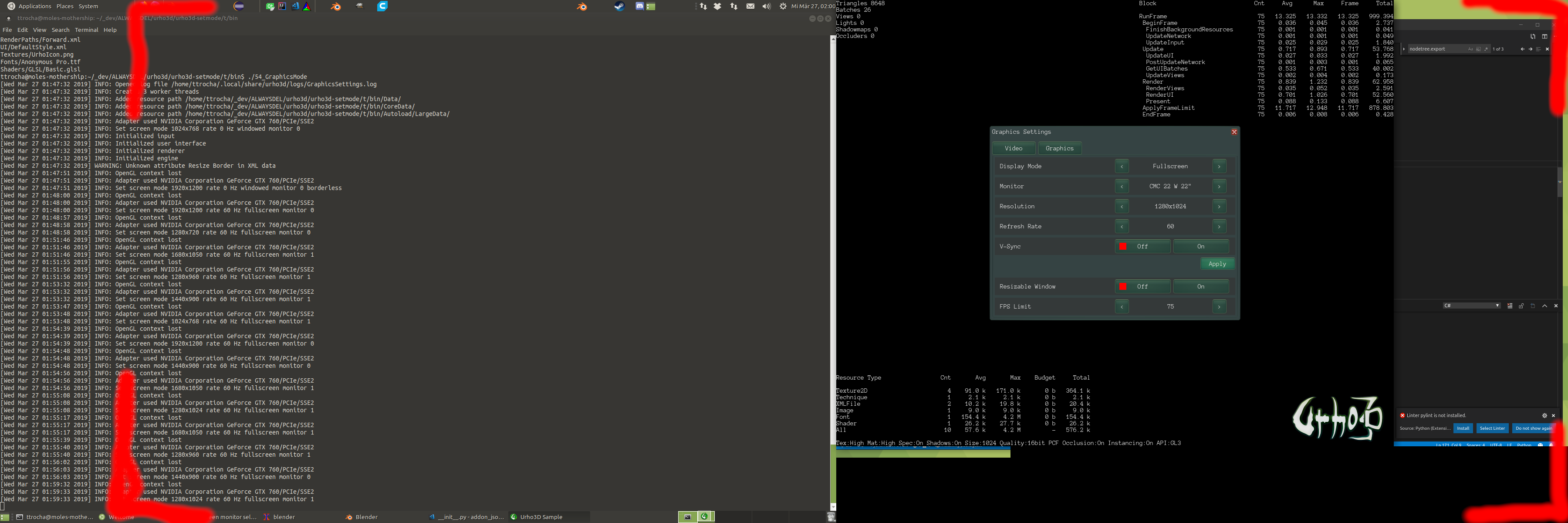Toggle Match Whole Word in find box

(1479, 49)
